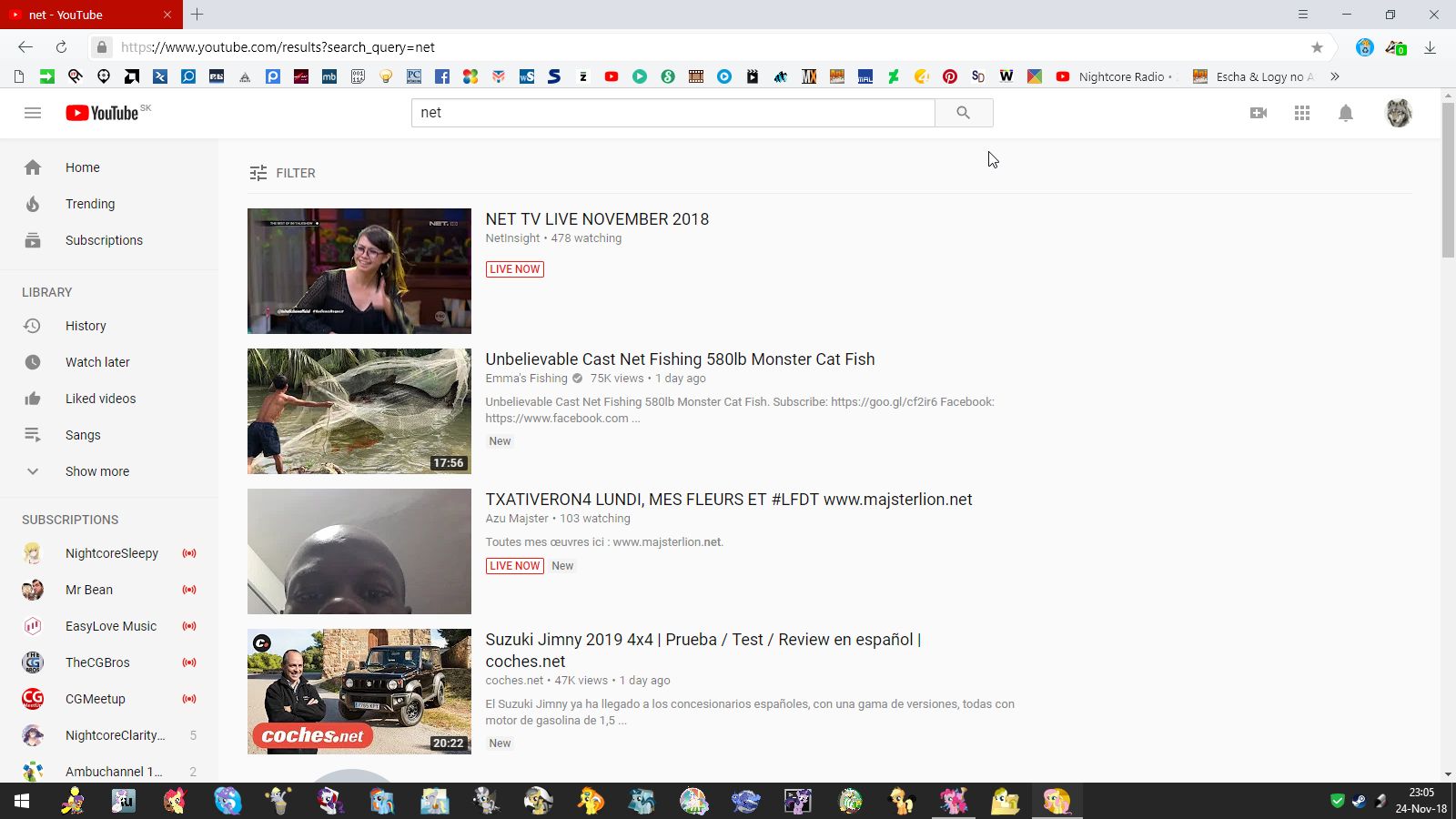Screen dimensions: 1456x819
Task: Expand Show more in the Library
Action: click(x=96, y=471)
